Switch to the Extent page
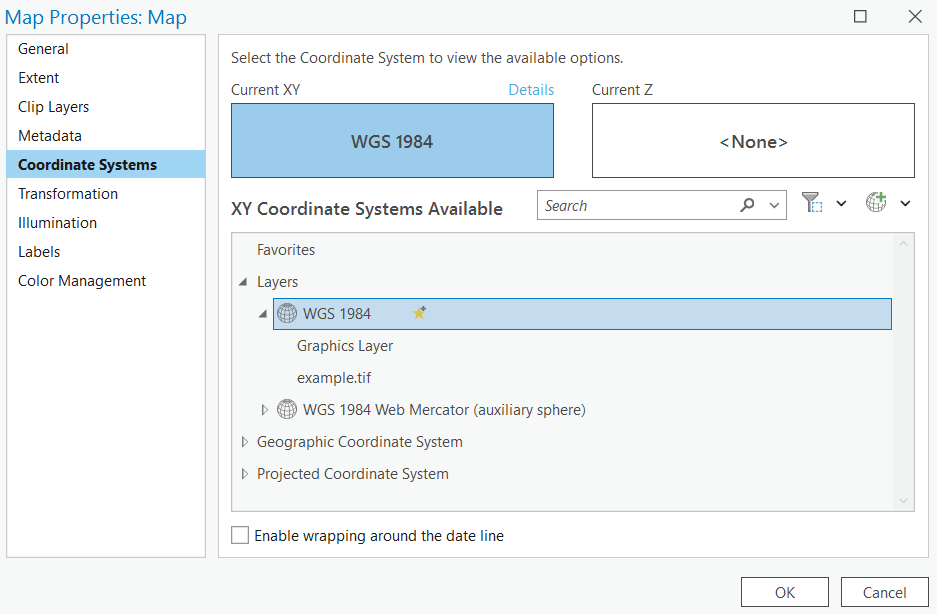Image resolution: width=937 pixels, height=614 pixels. click(39, 78)
